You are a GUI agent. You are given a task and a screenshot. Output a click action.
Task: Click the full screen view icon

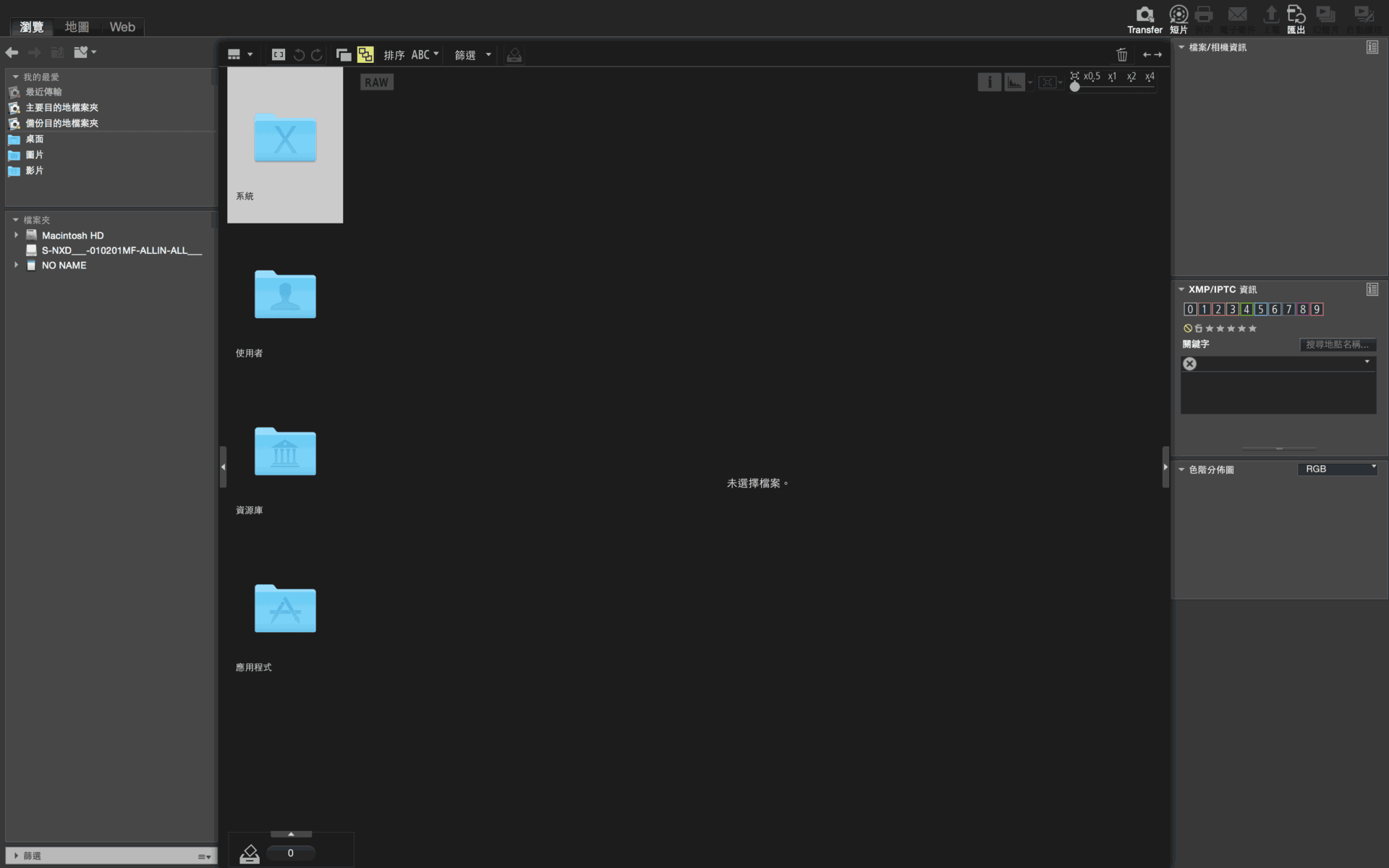pos(279,55)
